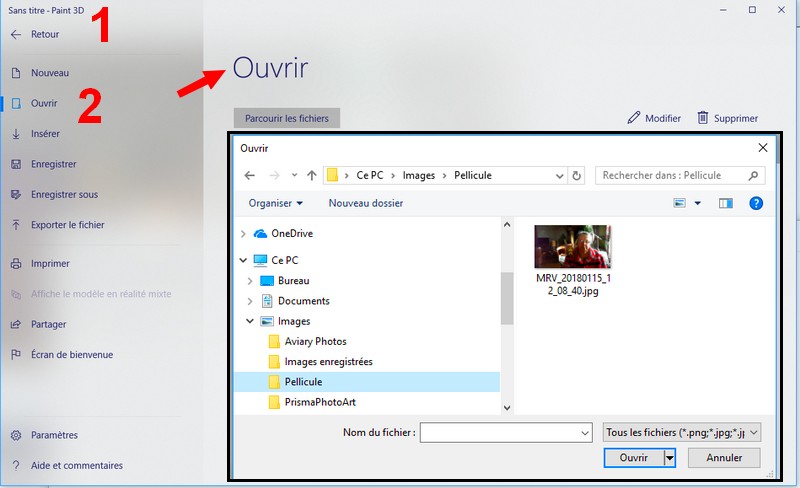Refresh the Pellicule folder view
Image resolution: width=800 pixels, height=488 pixels.
click(x=576, y=176)
